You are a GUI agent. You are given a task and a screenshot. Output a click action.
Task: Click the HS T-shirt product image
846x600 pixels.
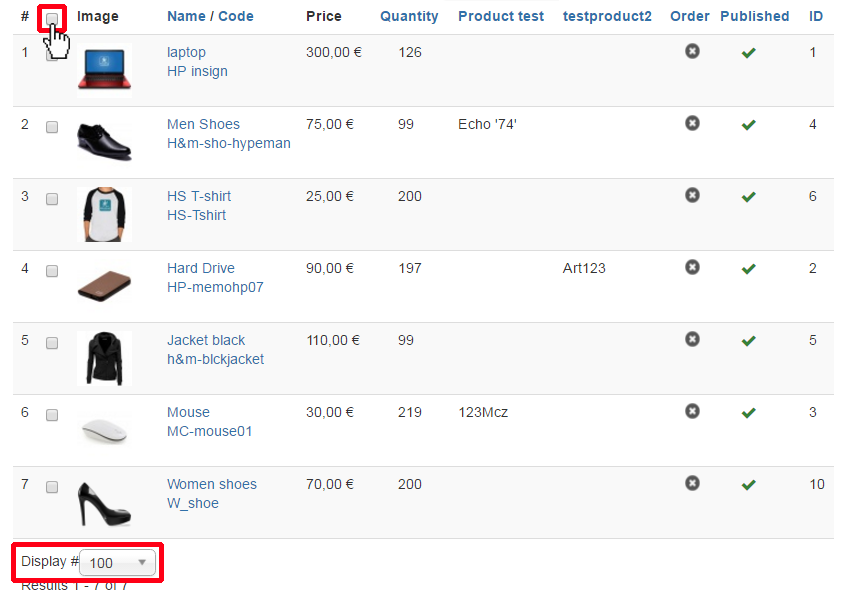[104, 214]
